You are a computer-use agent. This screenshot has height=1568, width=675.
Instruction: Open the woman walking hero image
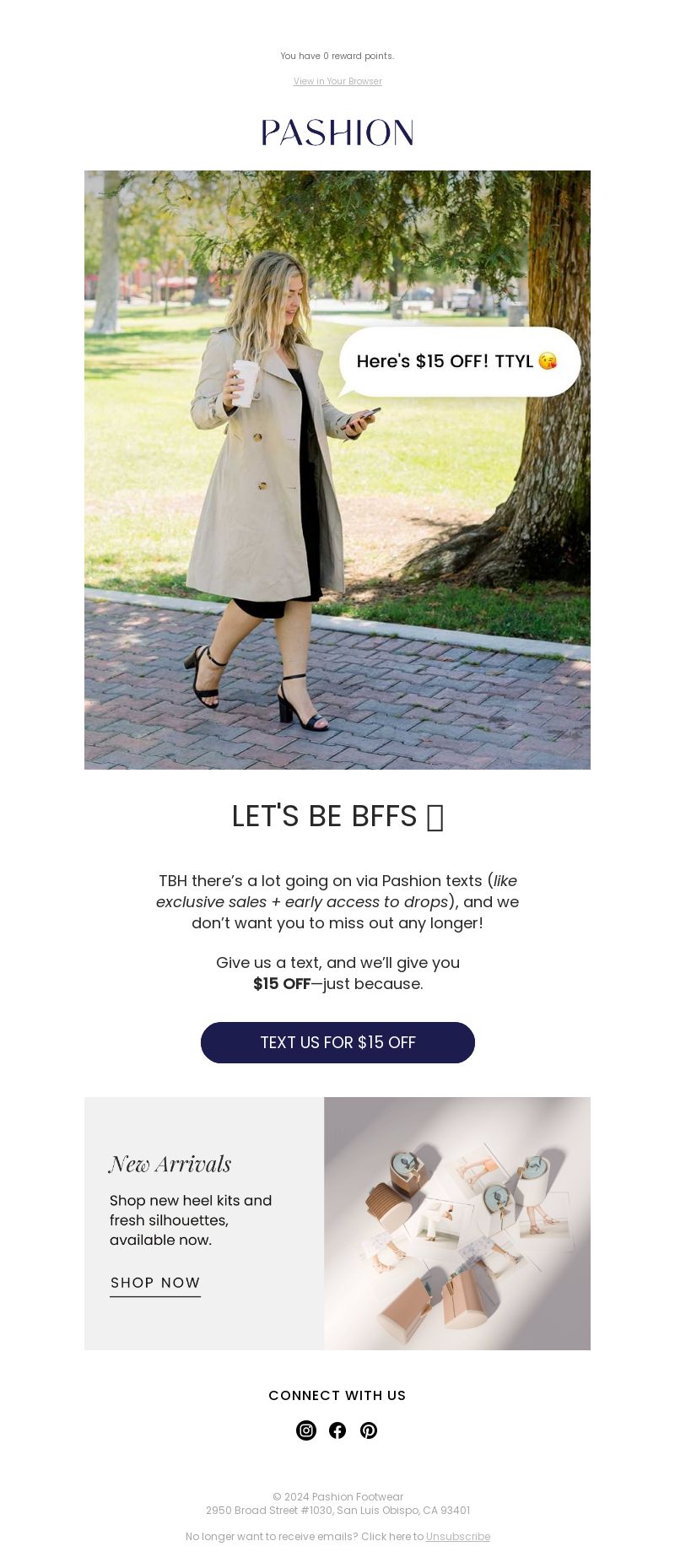[x=337, y=470]
